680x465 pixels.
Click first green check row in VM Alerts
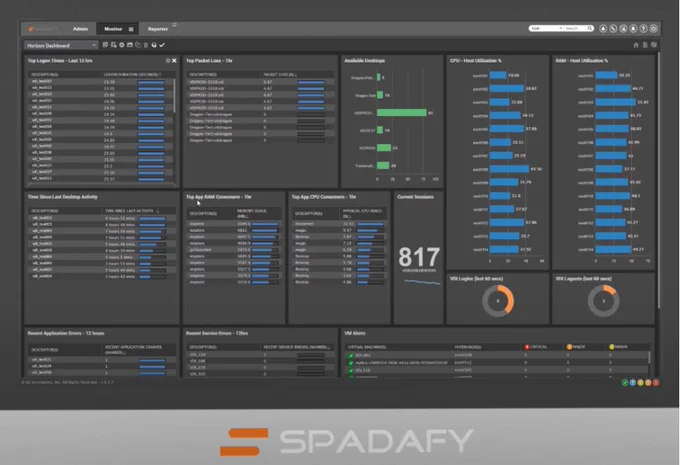point(351,355)
